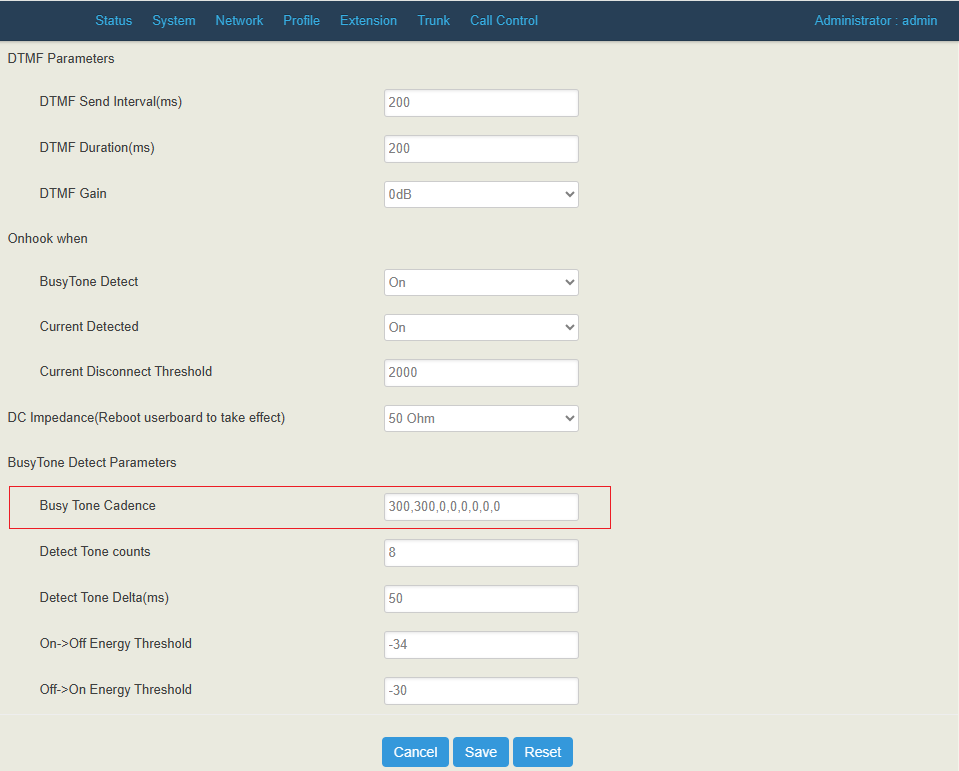Click the Detect Tone counts field
Screen dimensions: 959x771
(x=481, y=552)
